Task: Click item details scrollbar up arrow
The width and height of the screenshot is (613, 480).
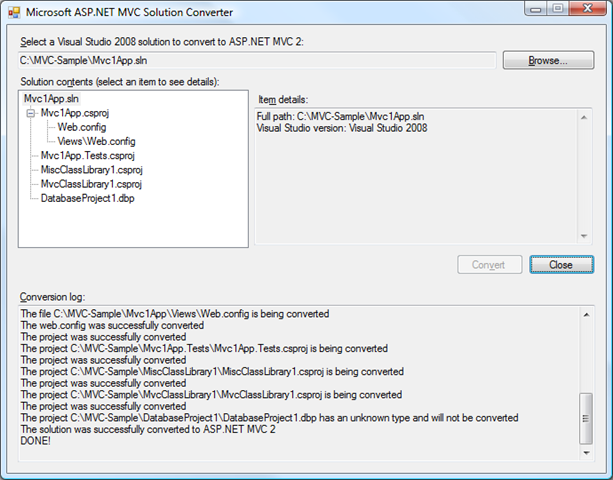Action: coord(584,117)
